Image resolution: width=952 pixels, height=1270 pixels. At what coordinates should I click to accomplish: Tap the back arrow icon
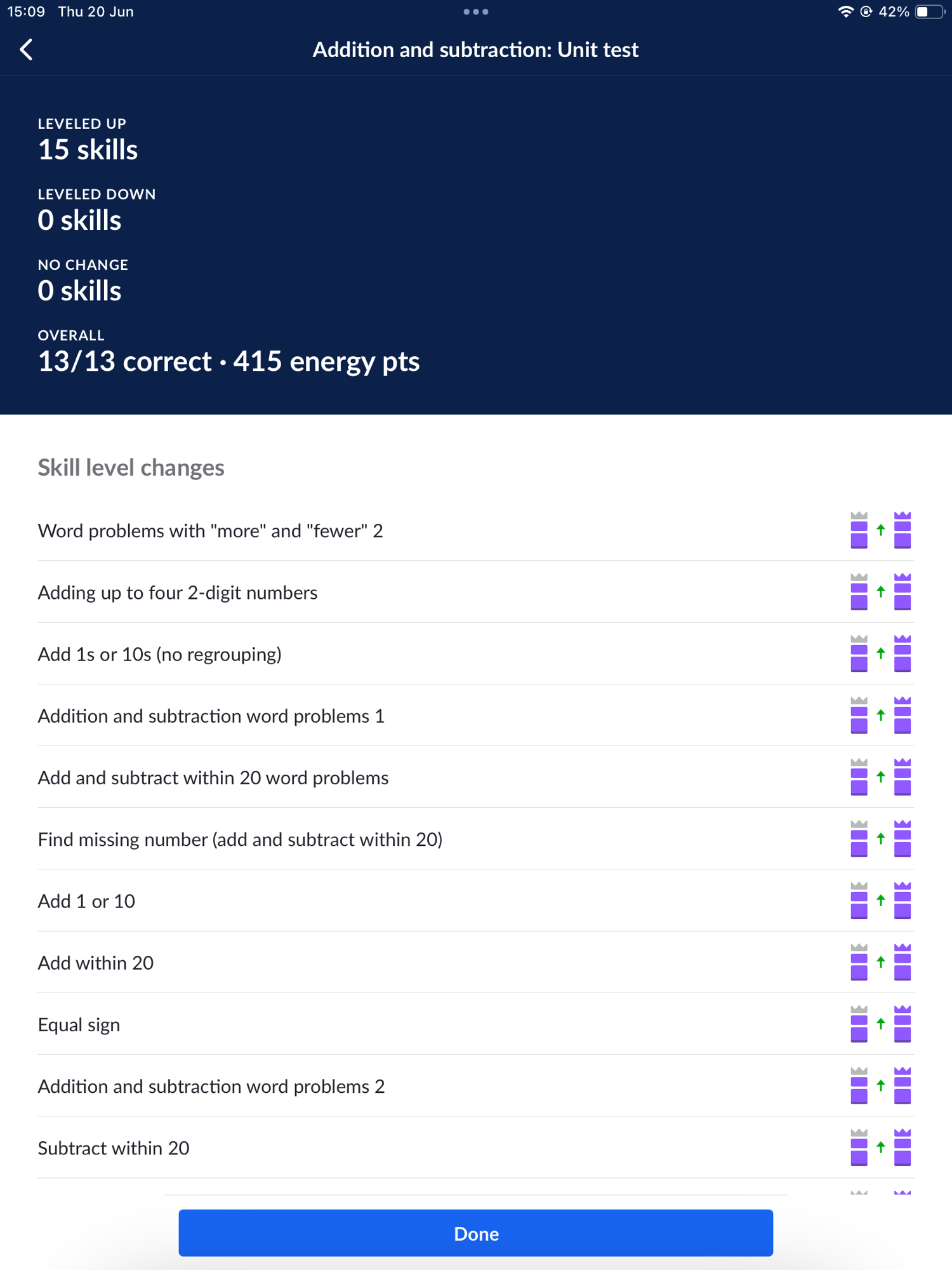pos(27,50)
